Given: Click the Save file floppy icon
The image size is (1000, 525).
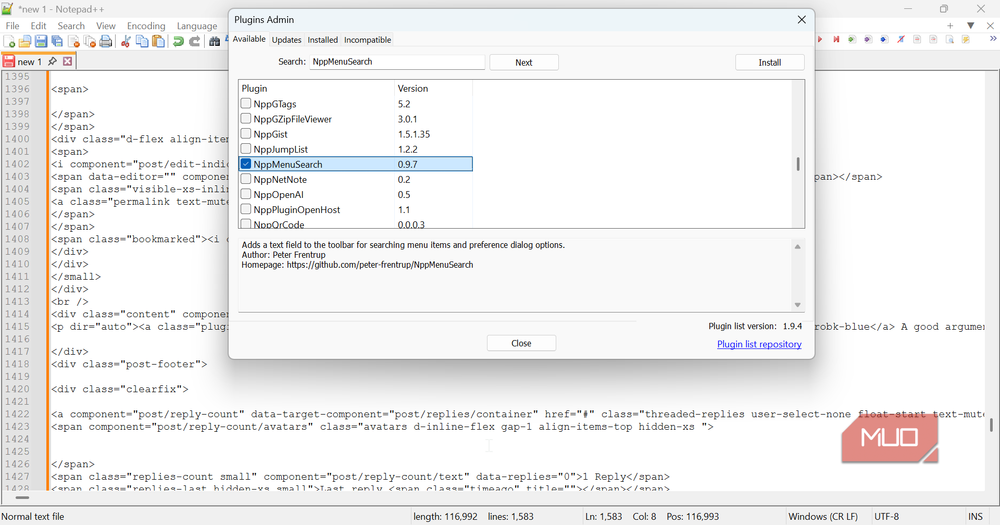Looking at the screenshot, I should point(41,41).
